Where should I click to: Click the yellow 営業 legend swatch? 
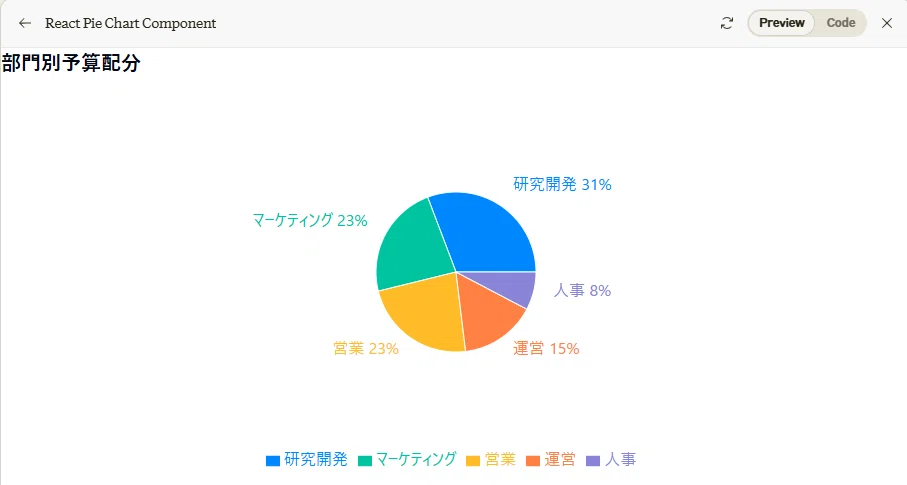(473, 461)
